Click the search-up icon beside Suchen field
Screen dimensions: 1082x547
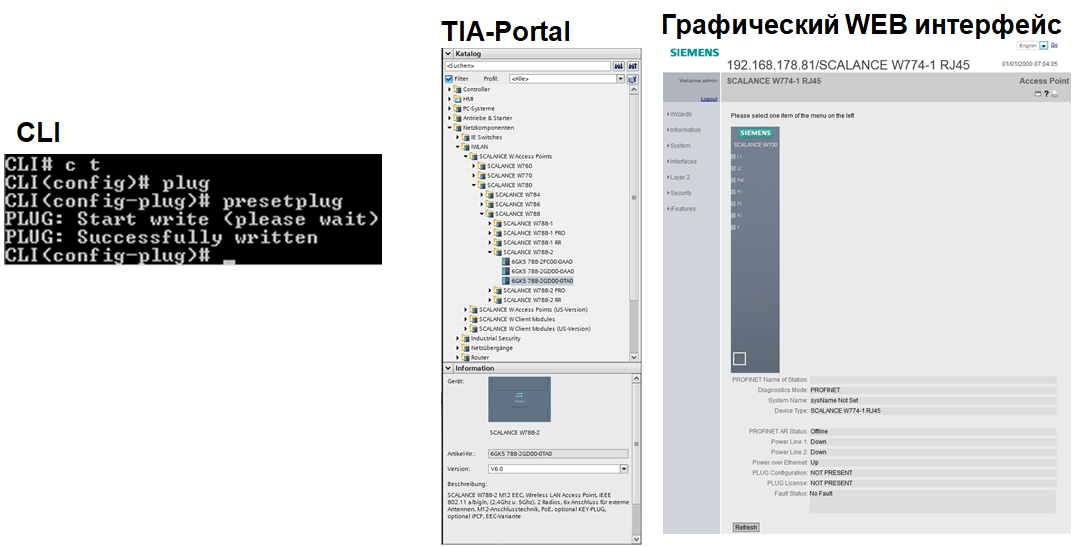coord(632,66)
